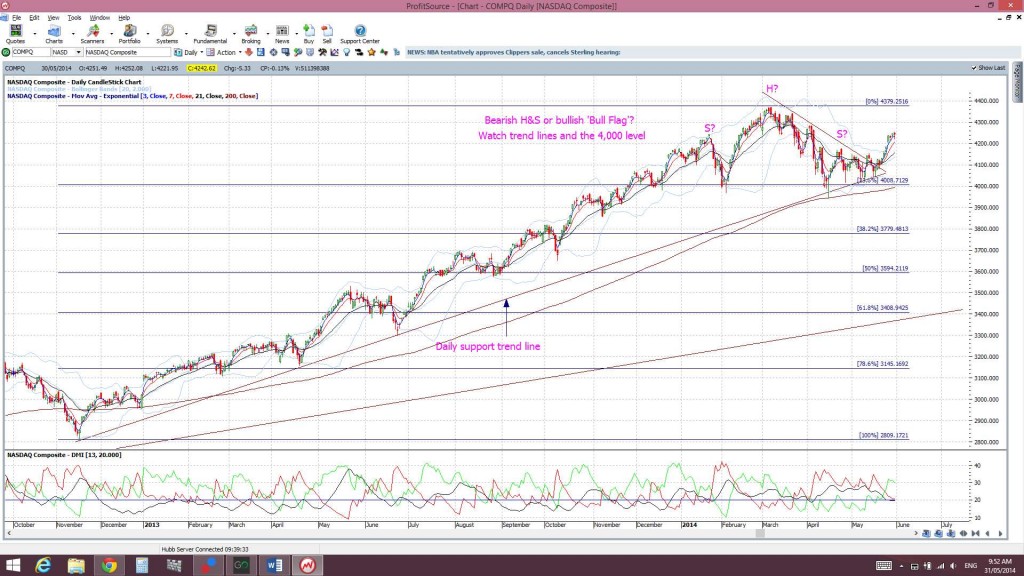Expand the Scanners dropdown arrow

pos(111,33)
